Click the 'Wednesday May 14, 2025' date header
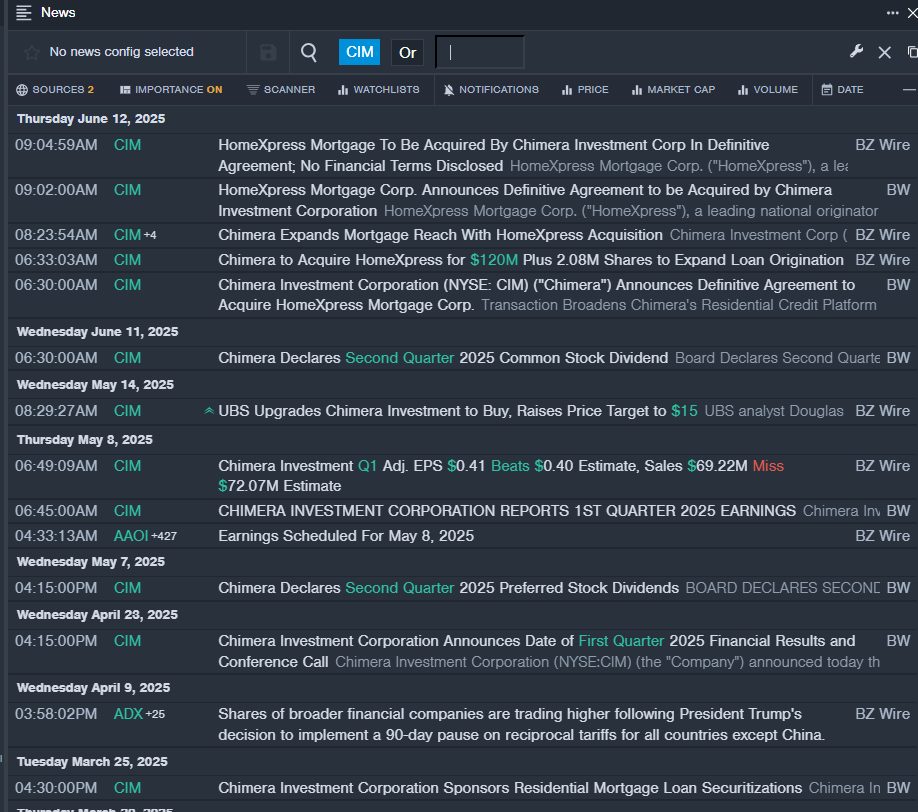 click(x=95, y=385)
